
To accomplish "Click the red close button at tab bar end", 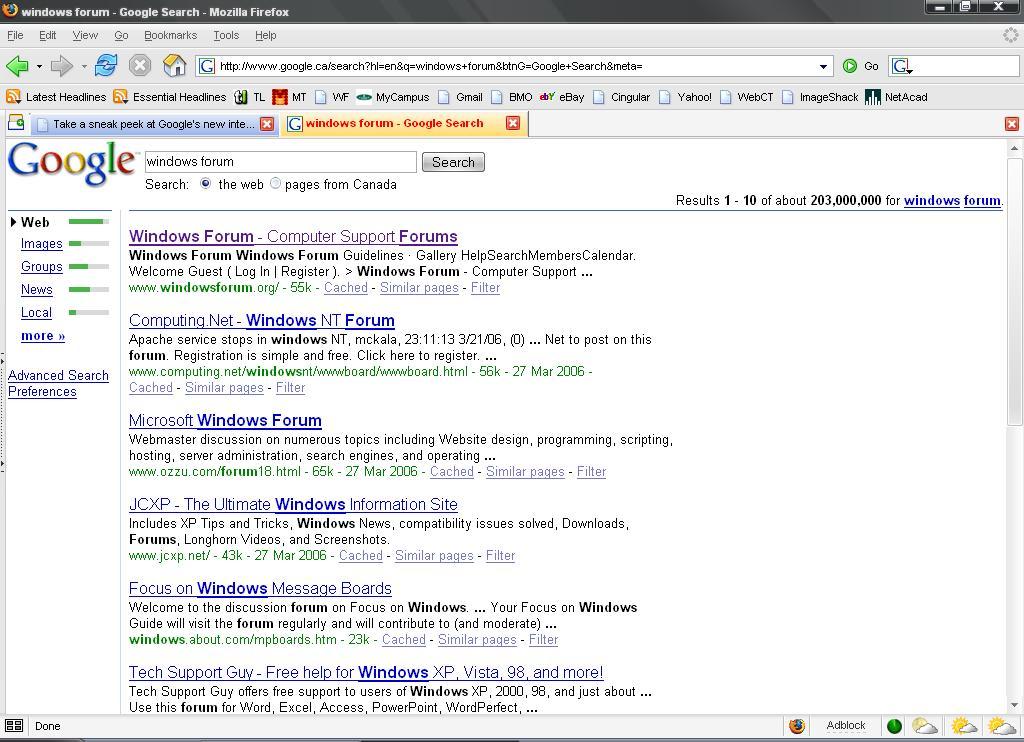I will 1012,124.
